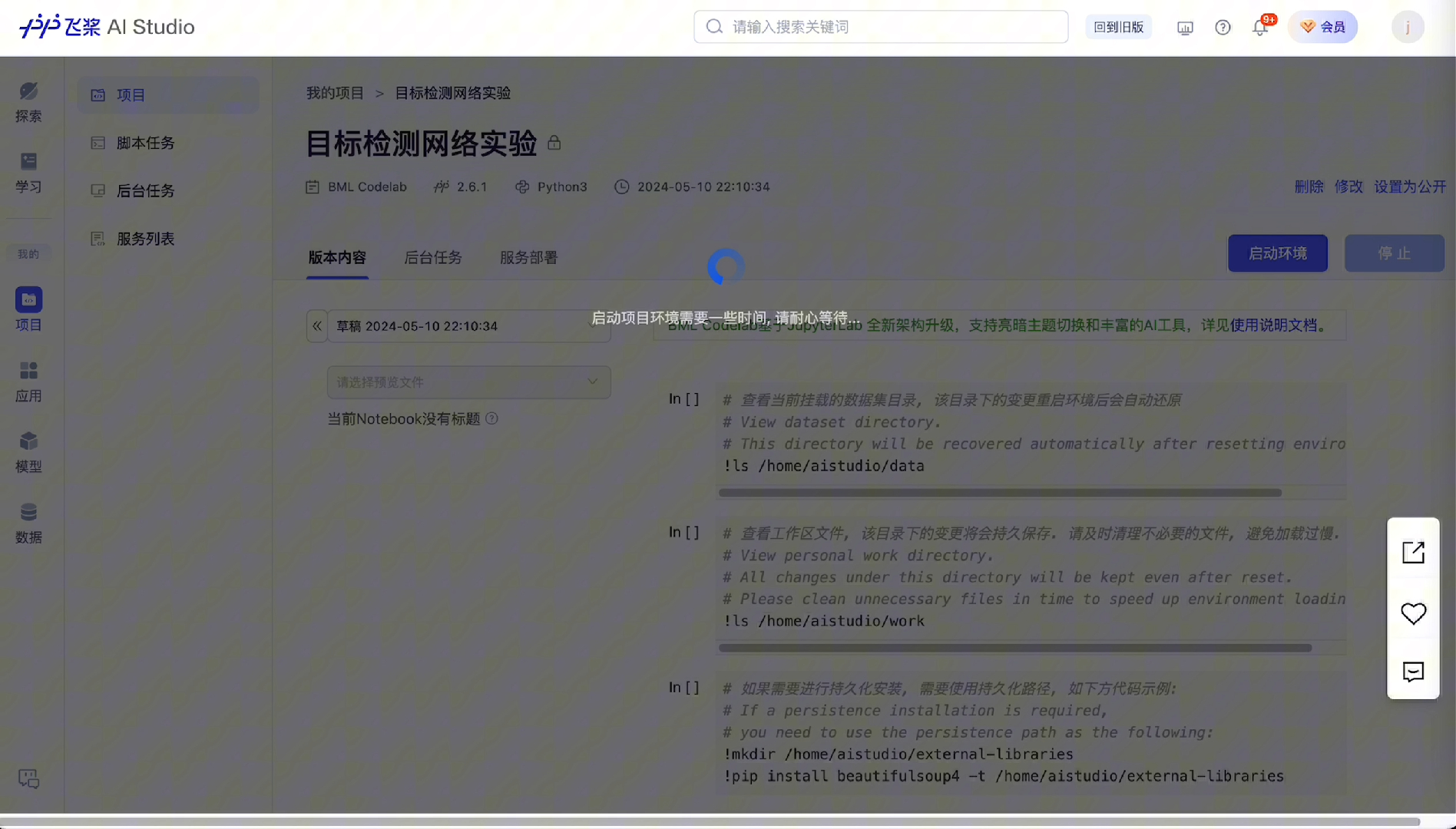
Task: Click the '2.6.1' framework version label
Action: pyautogui.click(x=472, y=187)
